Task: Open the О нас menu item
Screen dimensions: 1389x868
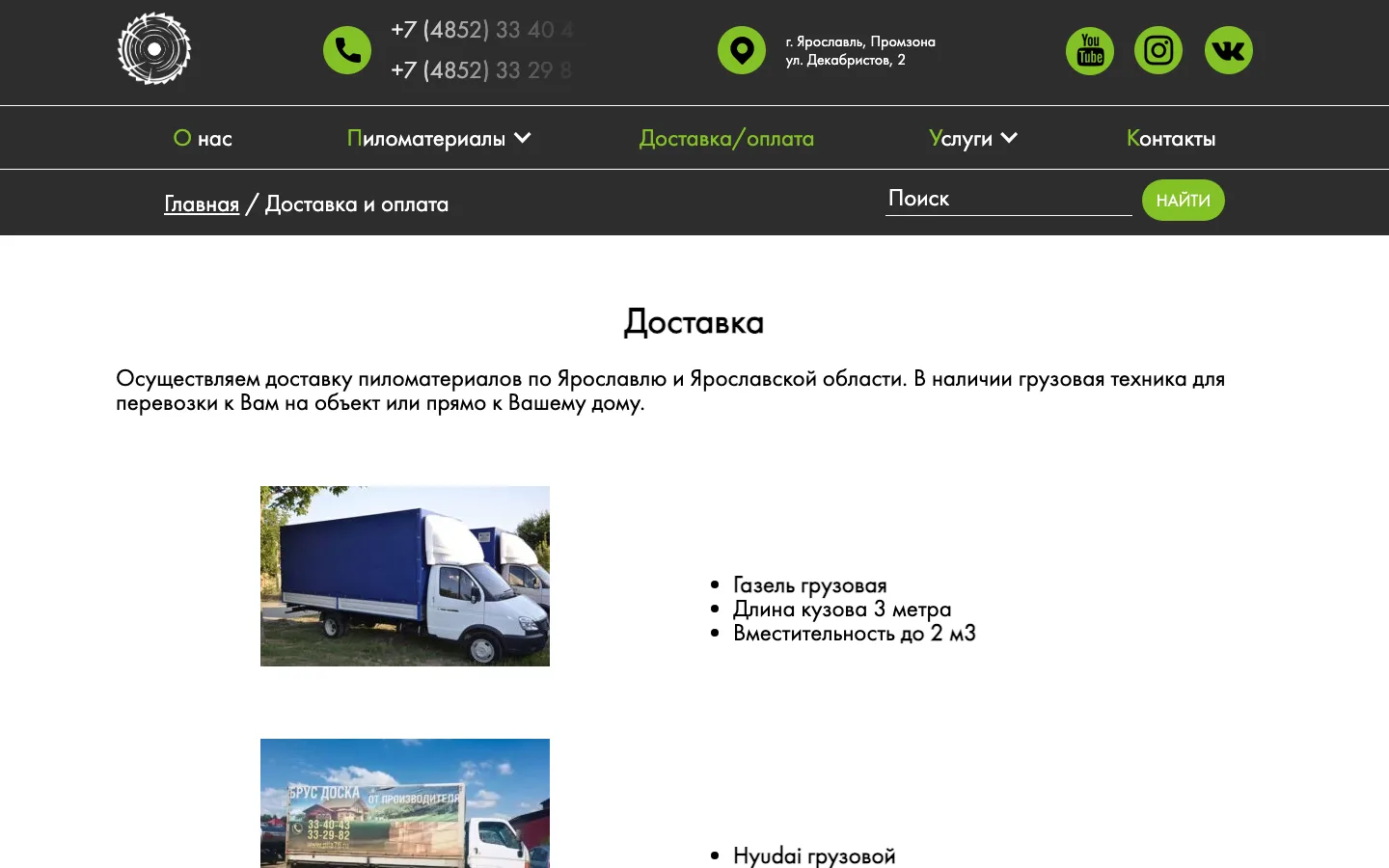Action: pos(203,138)
